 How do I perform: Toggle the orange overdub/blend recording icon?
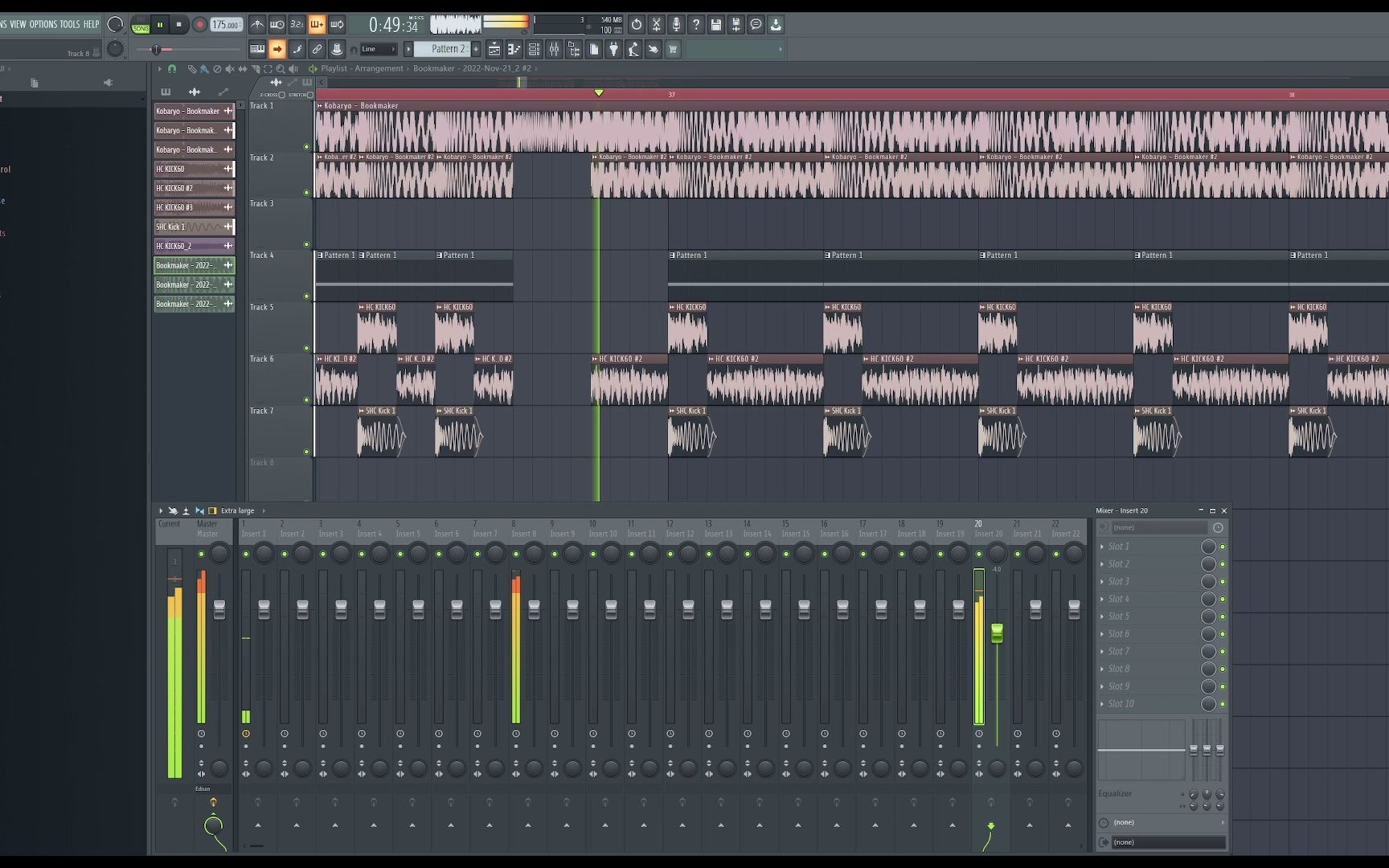click(317, 24)
